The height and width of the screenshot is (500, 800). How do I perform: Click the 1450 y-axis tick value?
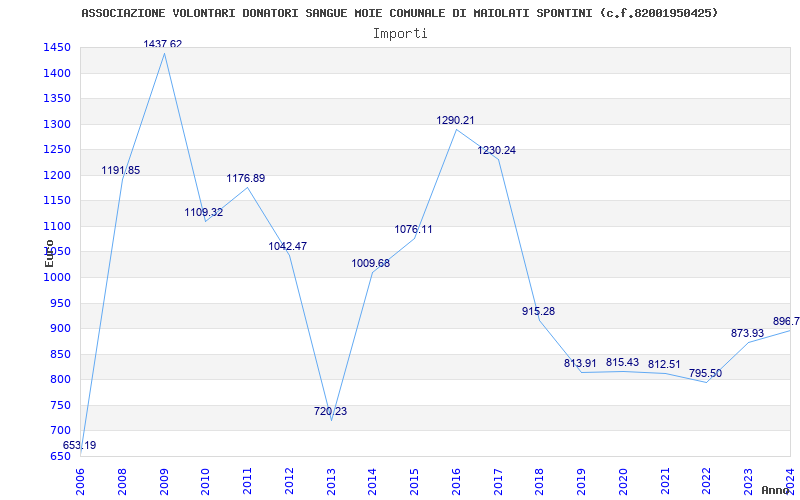tap(57, 48)
